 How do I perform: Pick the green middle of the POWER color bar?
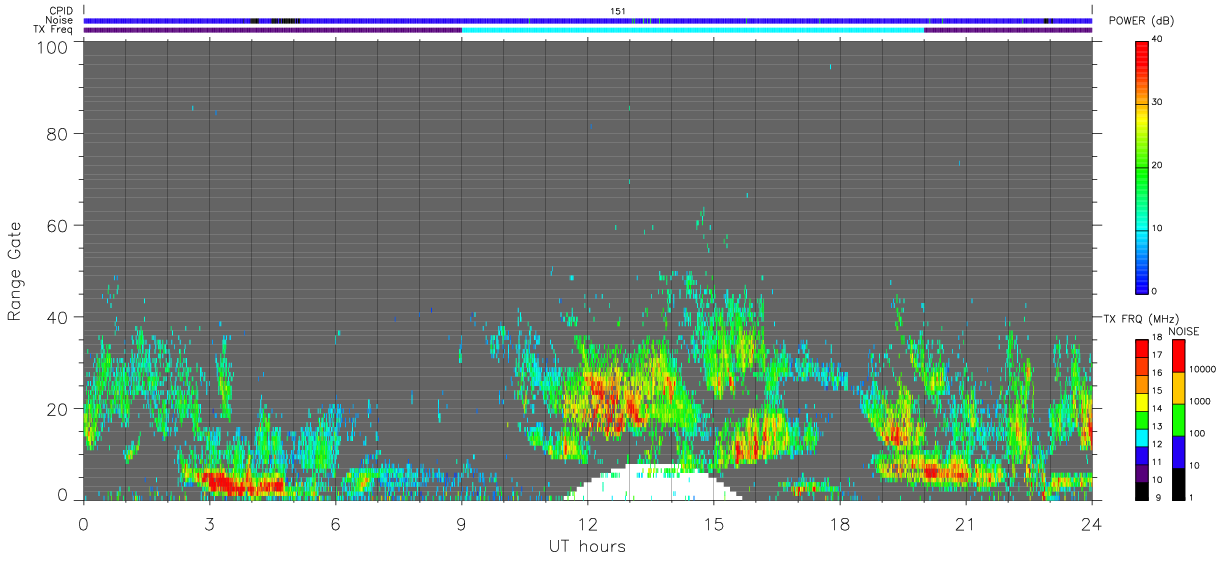(1141, 170)
